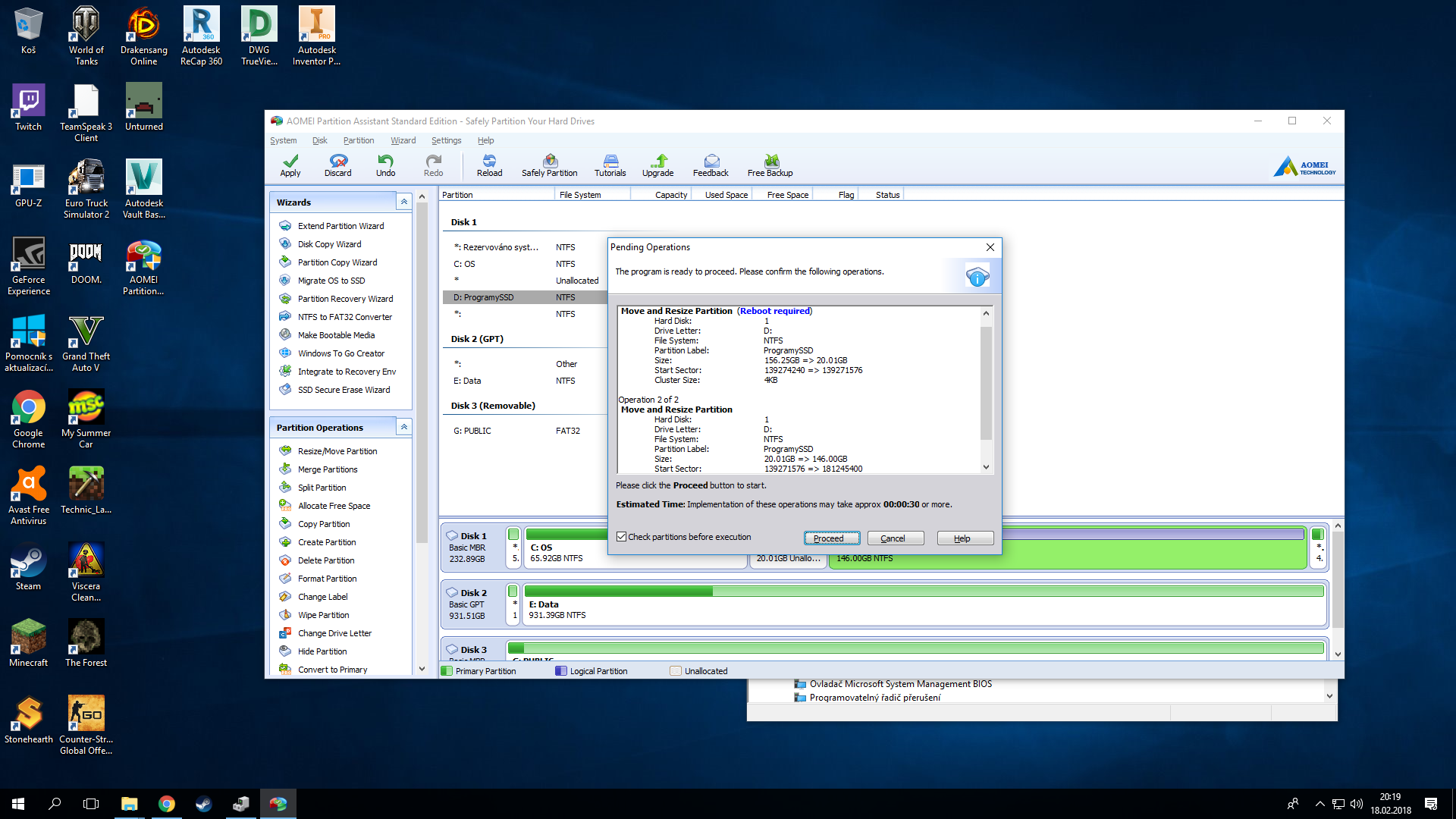Open Google Chrome from the taskbar
Viewport: 1456px width, 819px height.
166,804
